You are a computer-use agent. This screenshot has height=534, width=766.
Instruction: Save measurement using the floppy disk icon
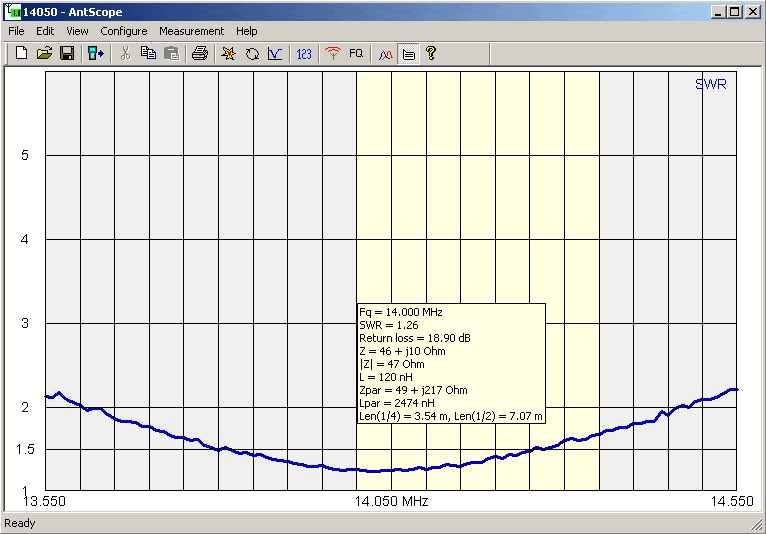66,54
